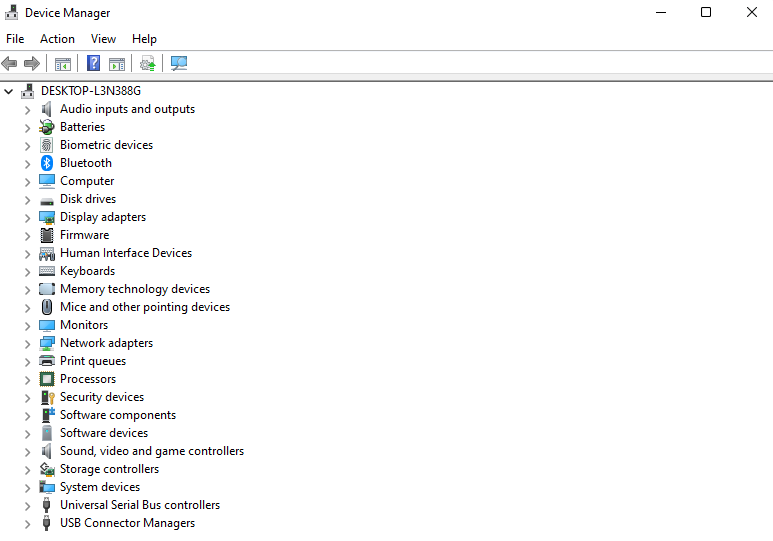Screen dimensions: 773x541
Task: Click the Security devices key icon
Action: [48, 397]
